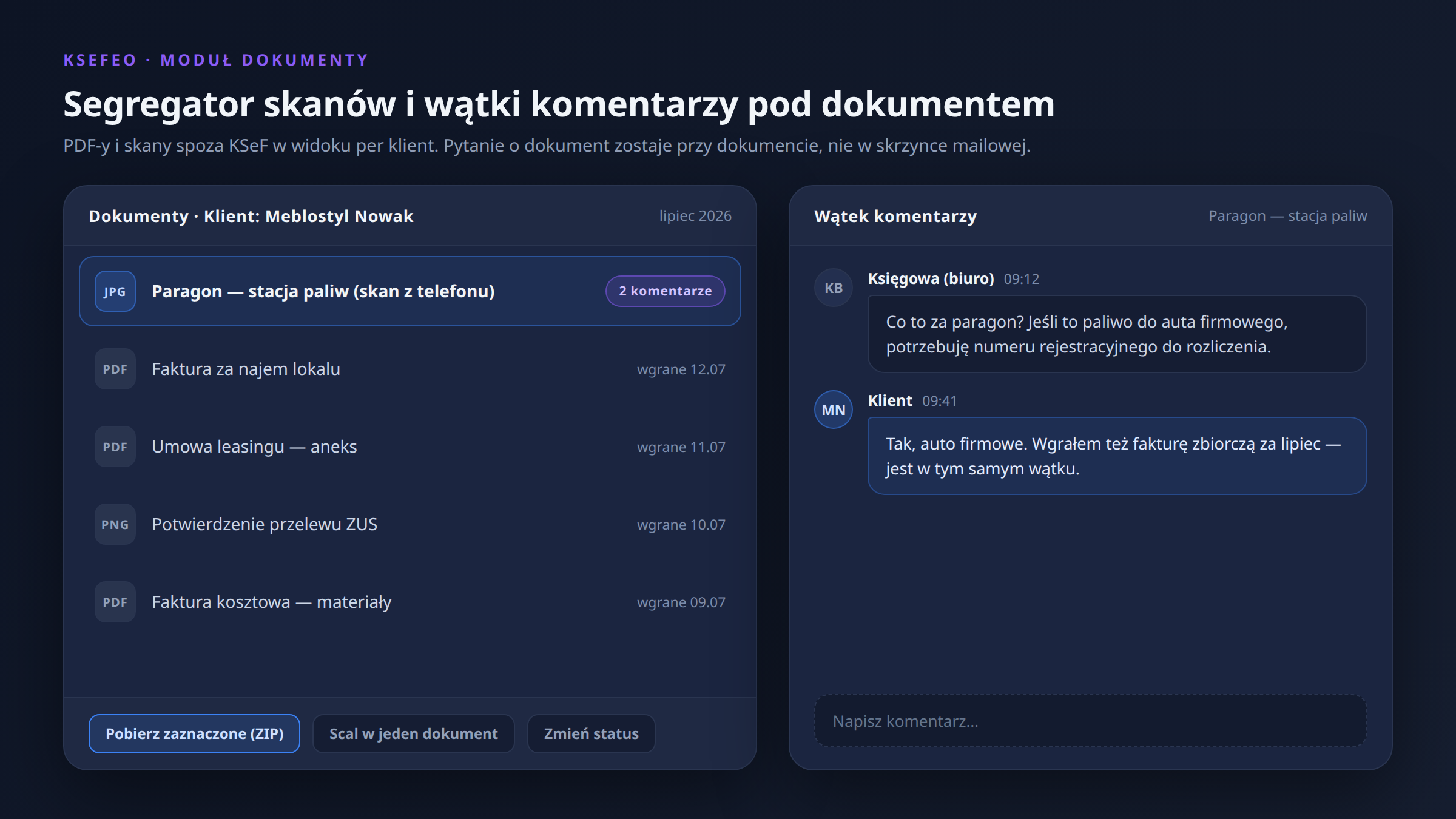The image size is (1456, 819).
Task: Click the 'Klient' author name
Action: point(890,400)
